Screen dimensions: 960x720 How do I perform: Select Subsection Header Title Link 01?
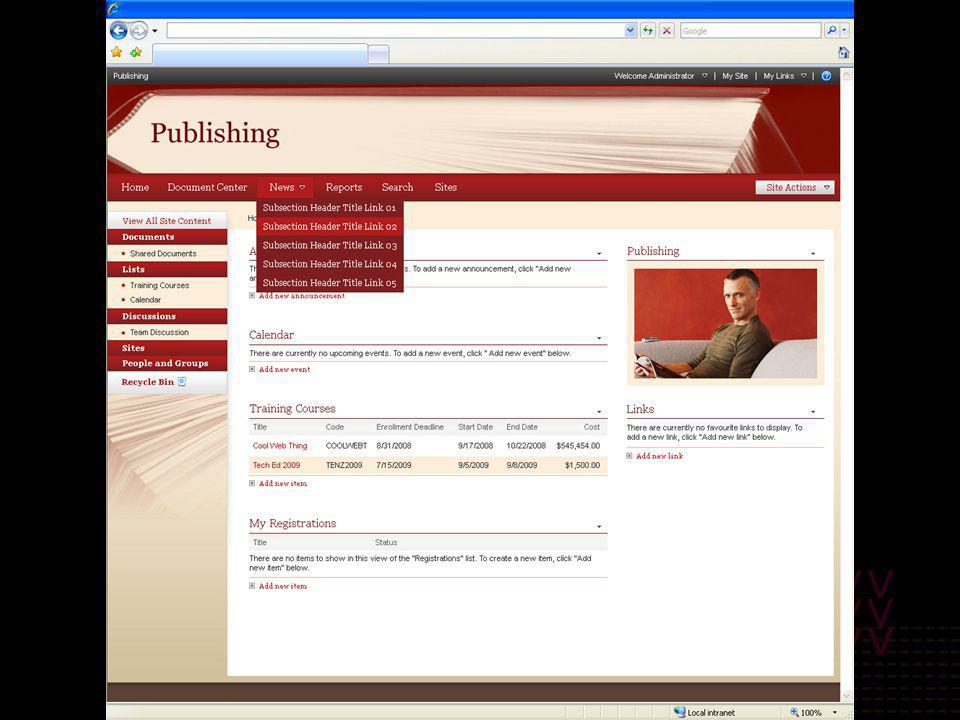coord(329,208)
